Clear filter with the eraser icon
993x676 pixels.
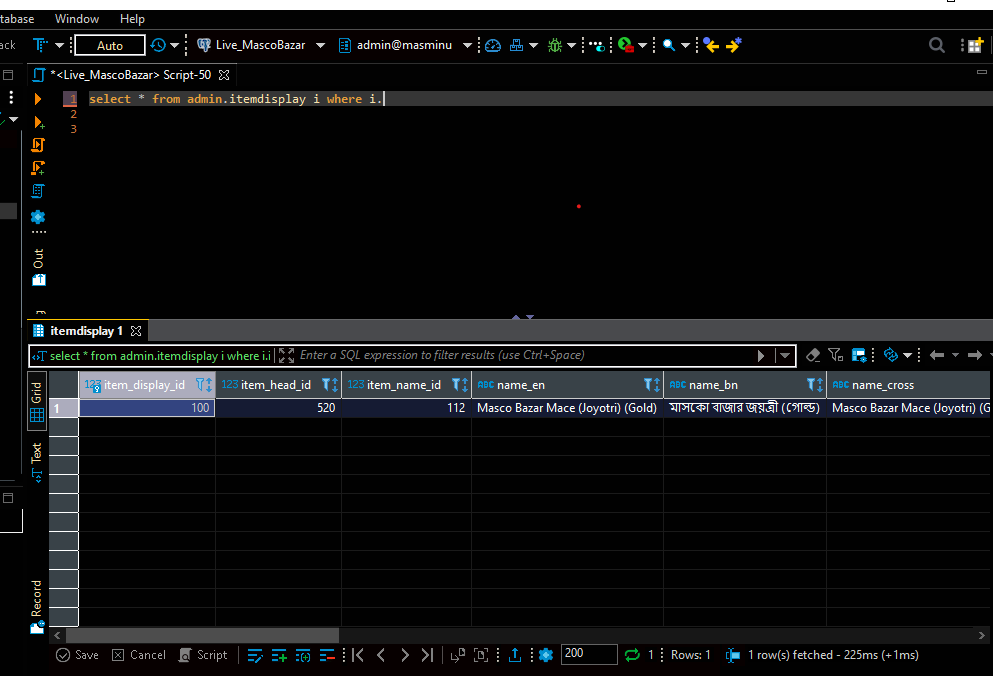coord(813,355)
